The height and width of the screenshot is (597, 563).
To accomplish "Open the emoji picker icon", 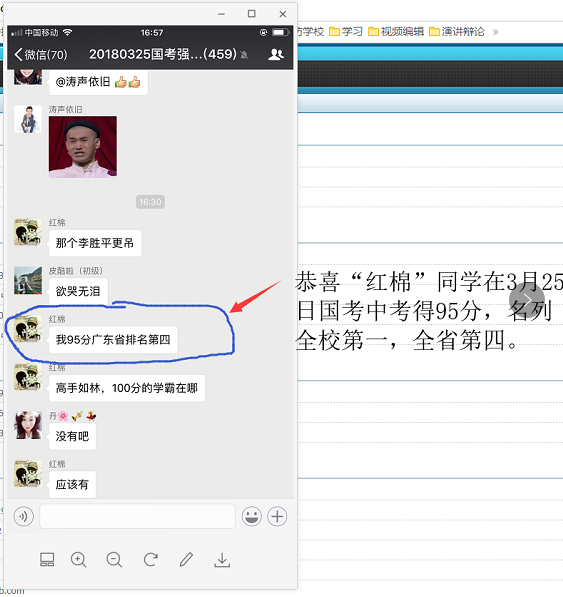I will coord(252,517).
